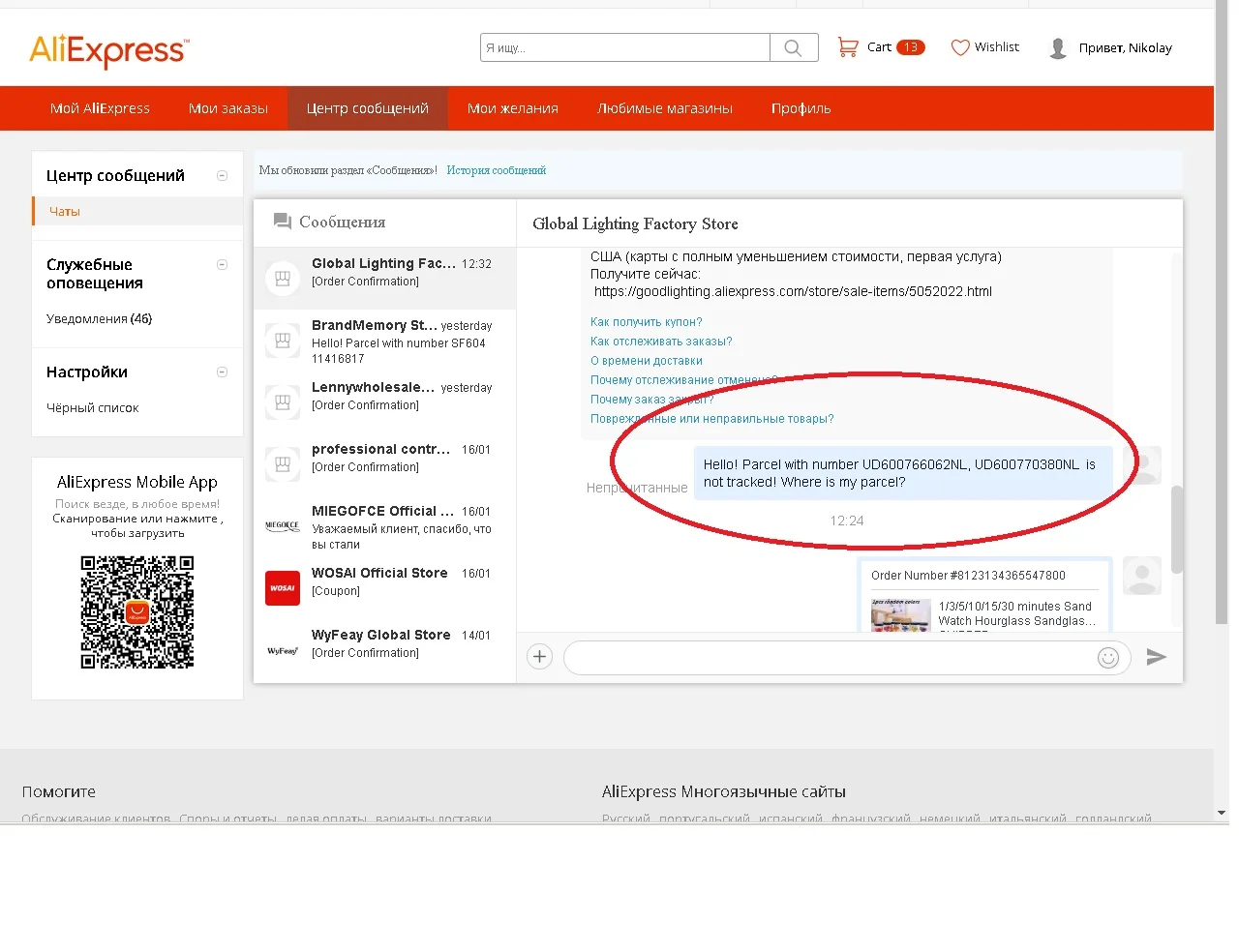1239x952 pixels.
Task: Click the WyFeay store logo
Action: click(283, 650)
